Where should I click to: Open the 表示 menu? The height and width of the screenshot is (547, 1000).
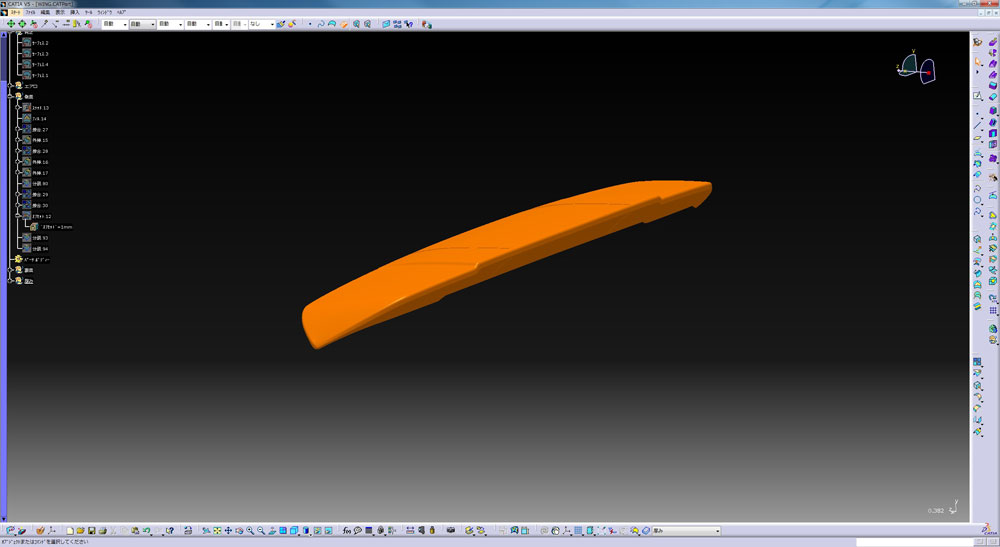click(x=59, y=11)
